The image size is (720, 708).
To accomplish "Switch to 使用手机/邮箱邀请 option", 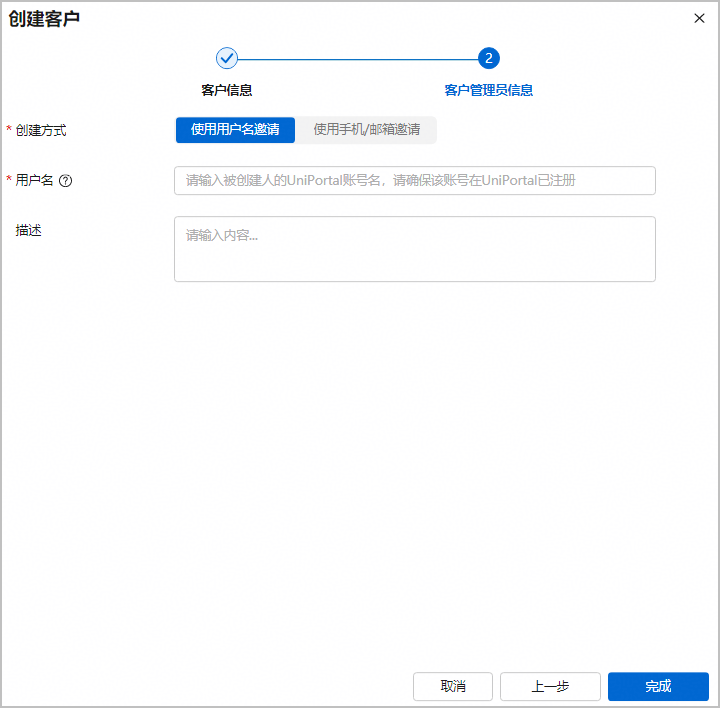I will coord(366,130).
